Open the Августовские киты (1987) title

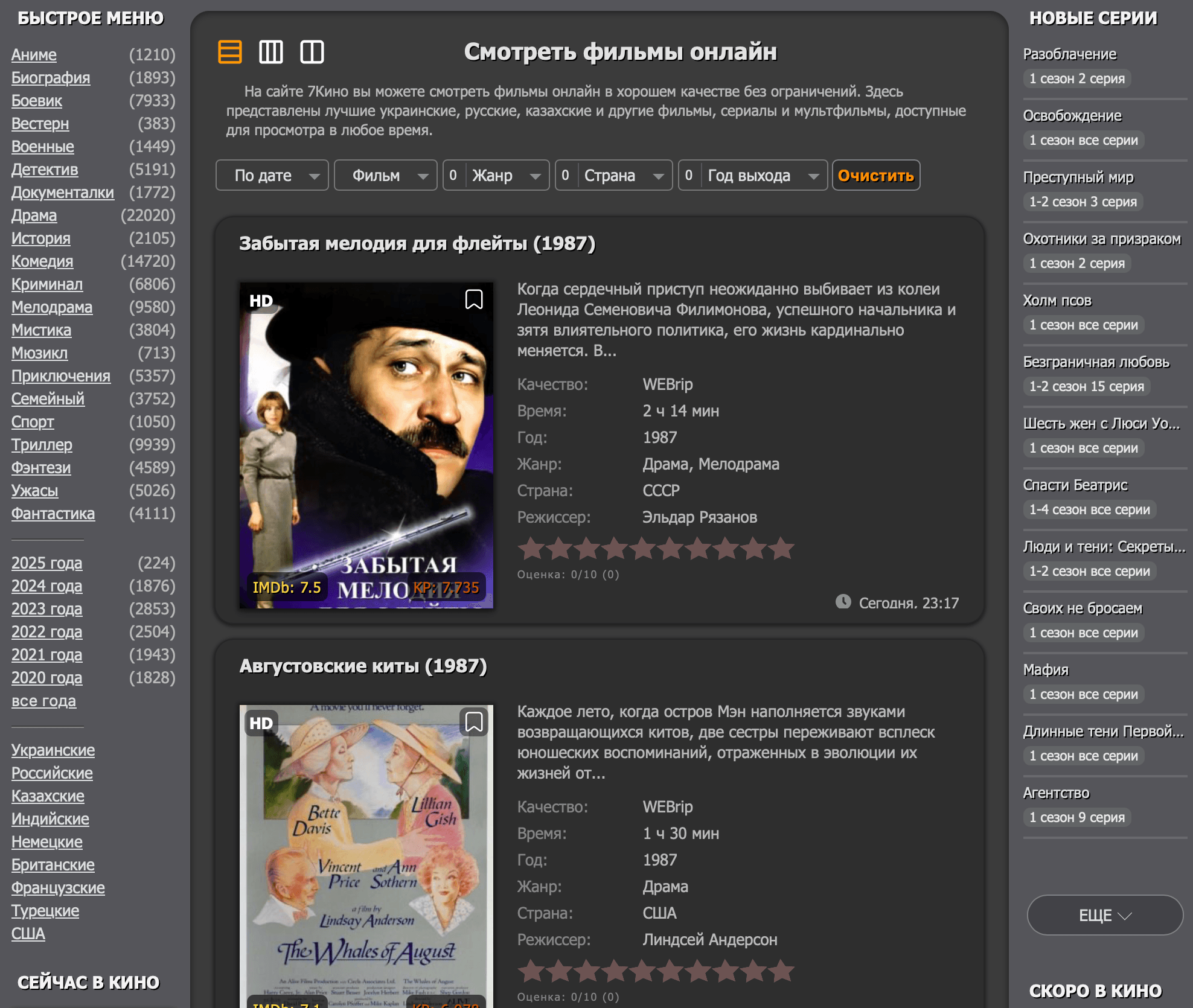tap(363, 666)
